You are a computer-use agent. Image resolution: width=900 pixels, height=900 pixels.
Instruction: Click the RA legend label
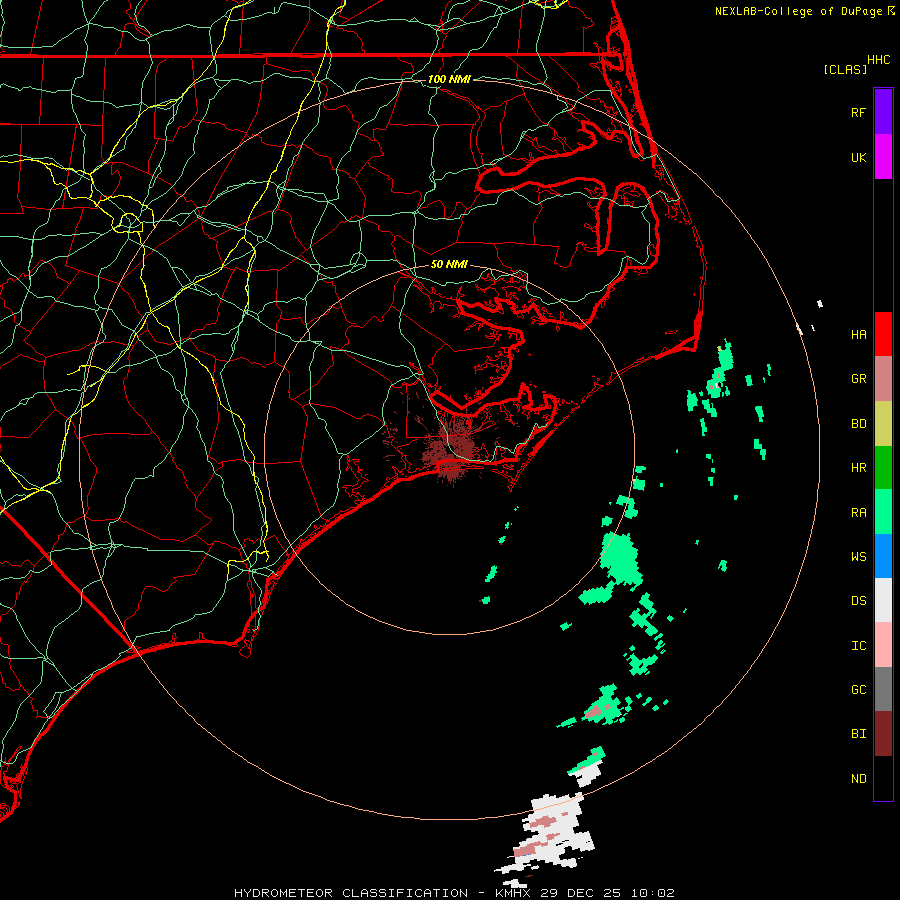click(x=858, y=512)
